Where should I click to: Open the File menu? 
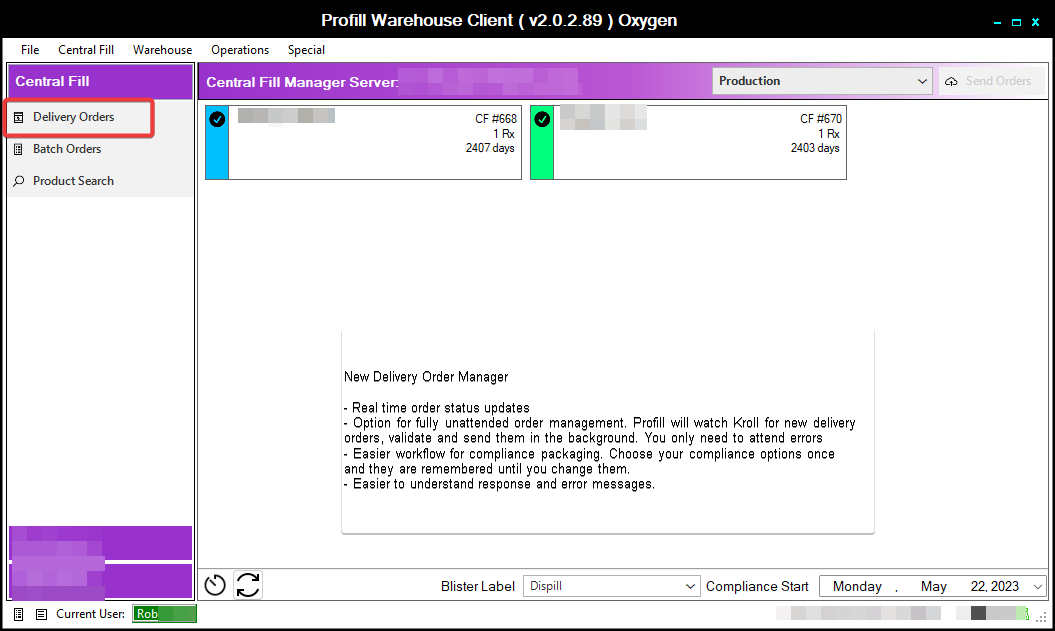click(30, 50)
